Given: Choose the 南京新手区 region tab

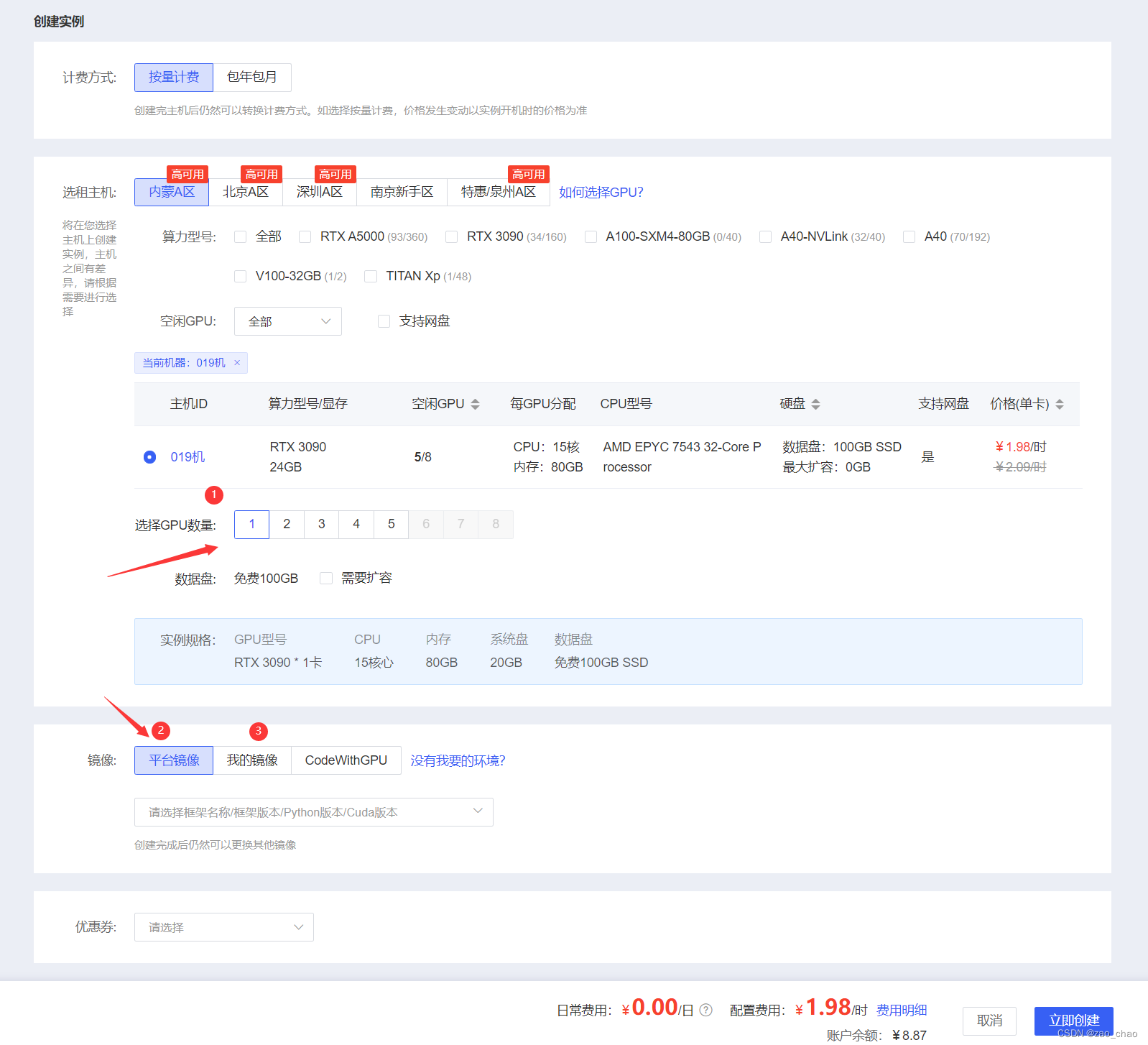Looking at the screenshot, I should click(x=402, y=192).
